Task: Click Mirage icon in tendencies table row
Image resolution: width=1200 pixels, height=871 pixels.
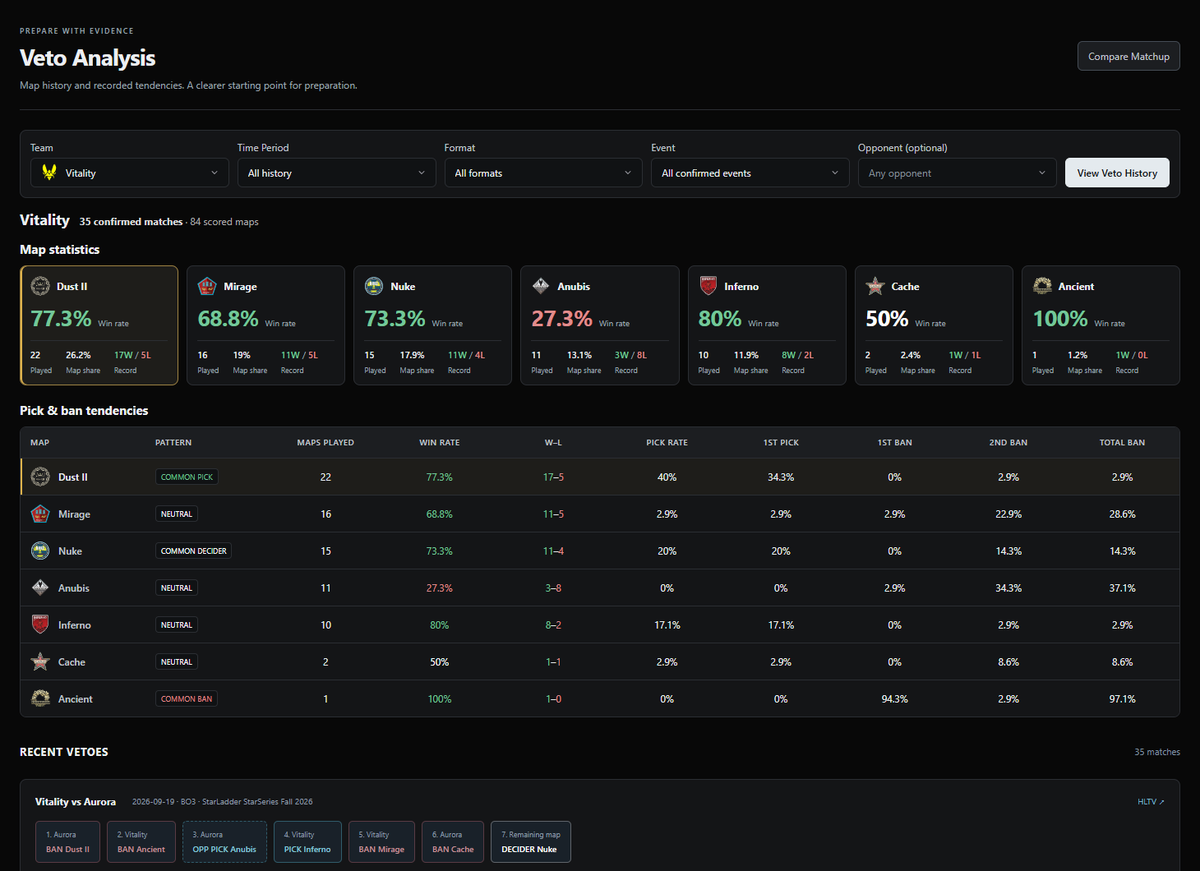Action: click(41, 514)
